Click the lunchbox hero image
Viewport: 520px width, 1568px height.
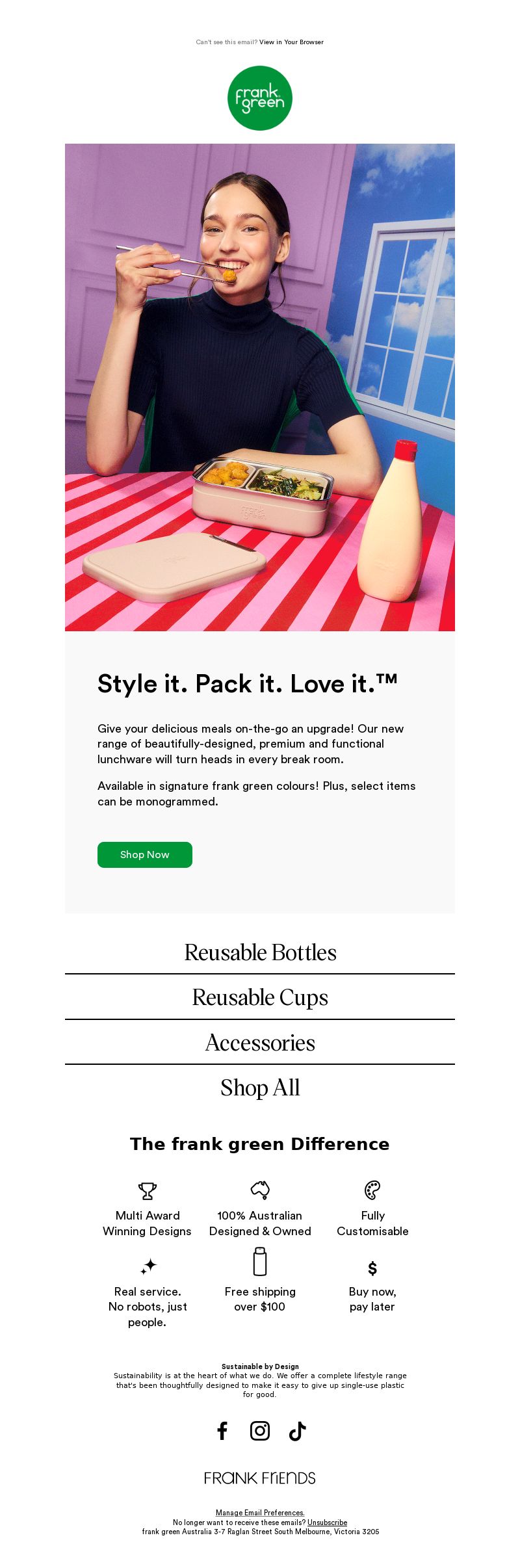click(260, 387)
